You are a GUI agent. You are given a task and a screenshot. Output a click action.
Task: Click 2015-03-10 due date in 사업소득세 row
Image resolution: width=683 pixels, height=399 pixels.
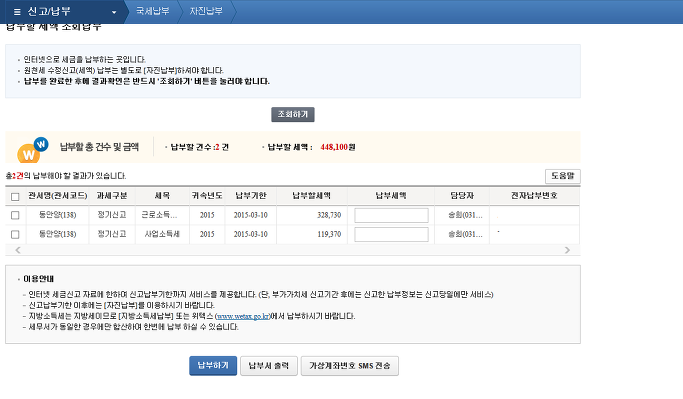pyautogui.click(x=250, y=234)
